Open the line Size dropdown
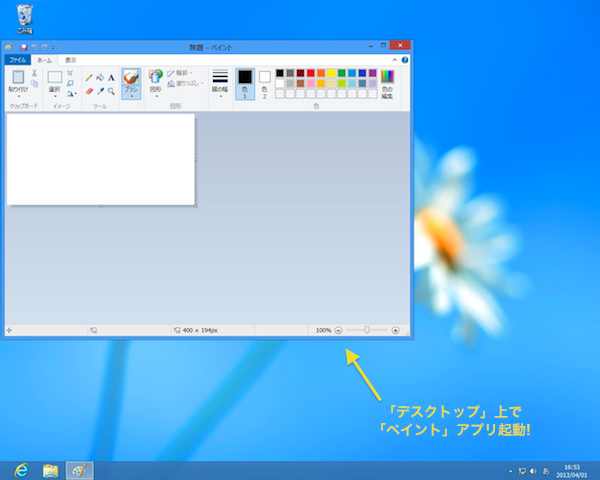600x480 pixels. (x=220, y=84)
